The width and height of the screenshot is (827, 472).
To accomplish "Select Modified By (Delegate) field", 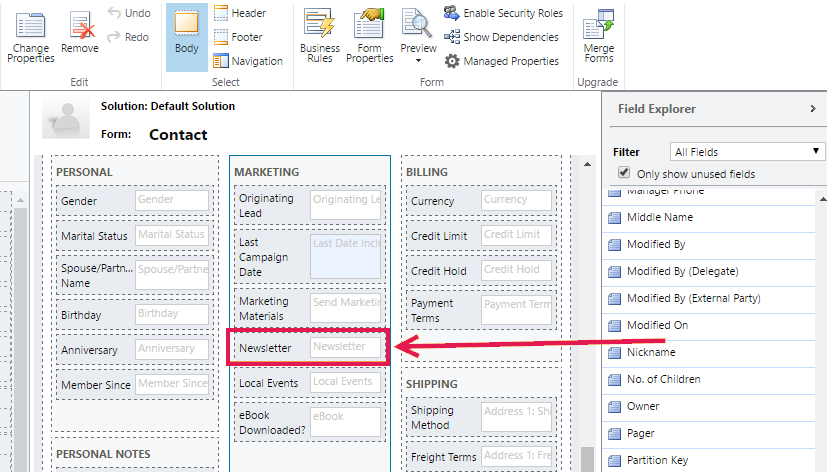I will coord(709,271).
